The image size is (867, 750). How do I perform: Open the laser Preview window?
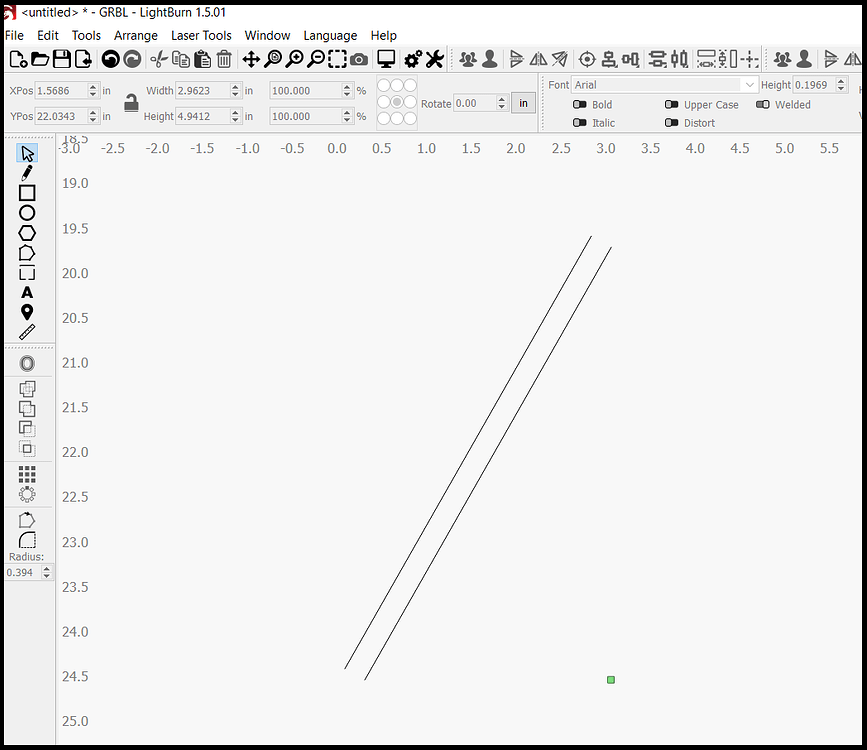386,59
